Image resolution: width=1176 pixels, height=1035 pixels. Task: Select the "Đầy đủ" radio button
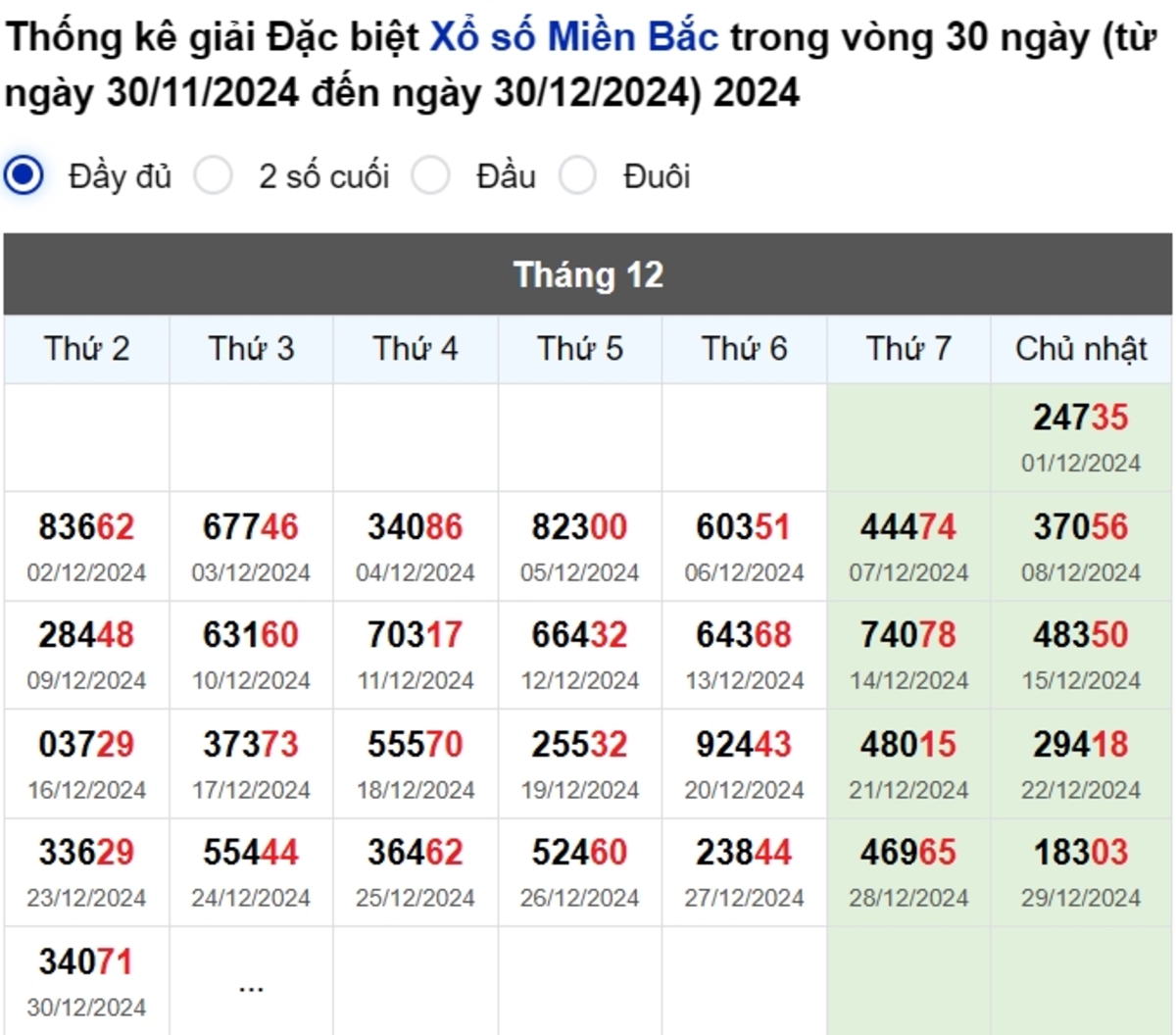tap(22, 175)
